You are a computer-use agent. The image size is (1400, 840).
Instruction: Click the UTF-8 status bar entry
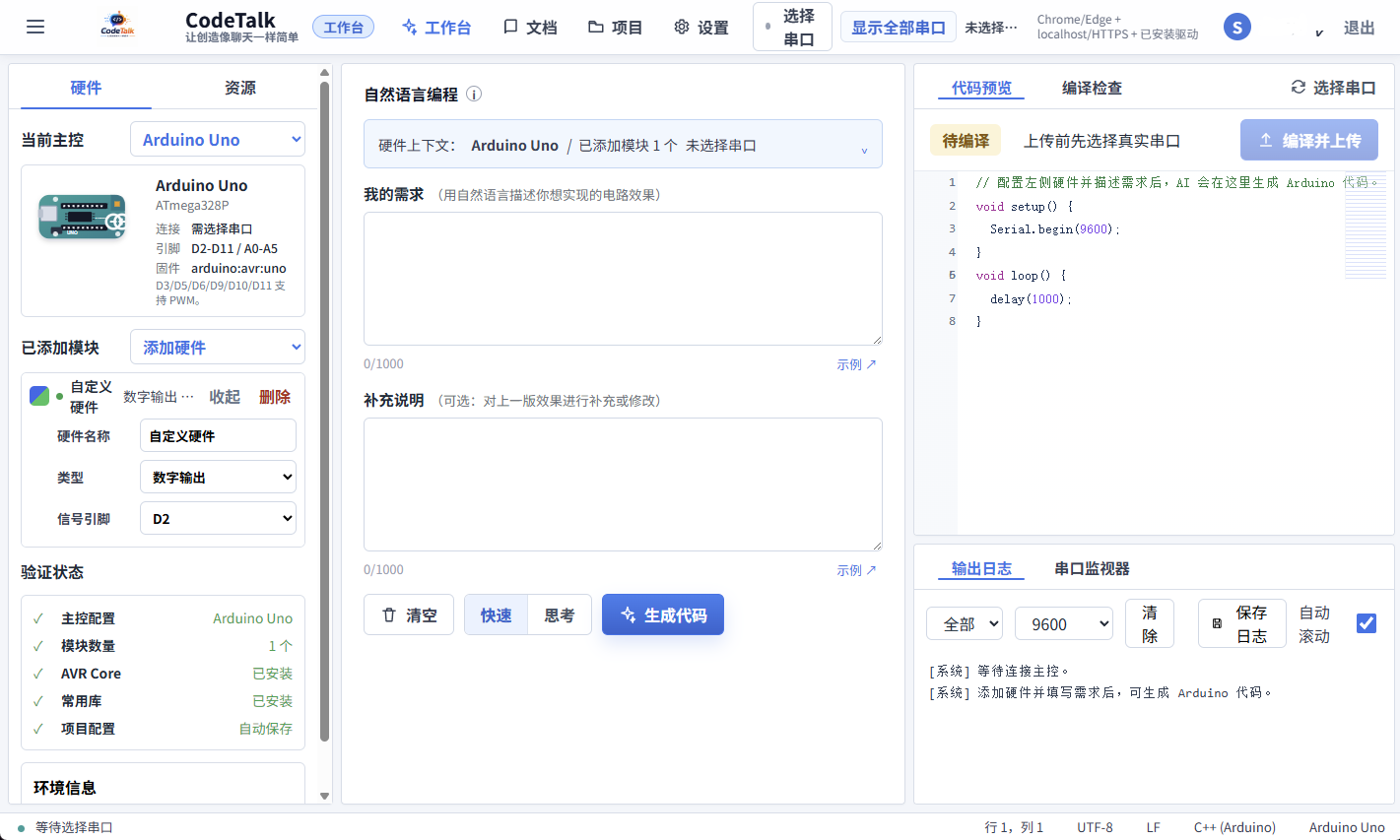1095,827
